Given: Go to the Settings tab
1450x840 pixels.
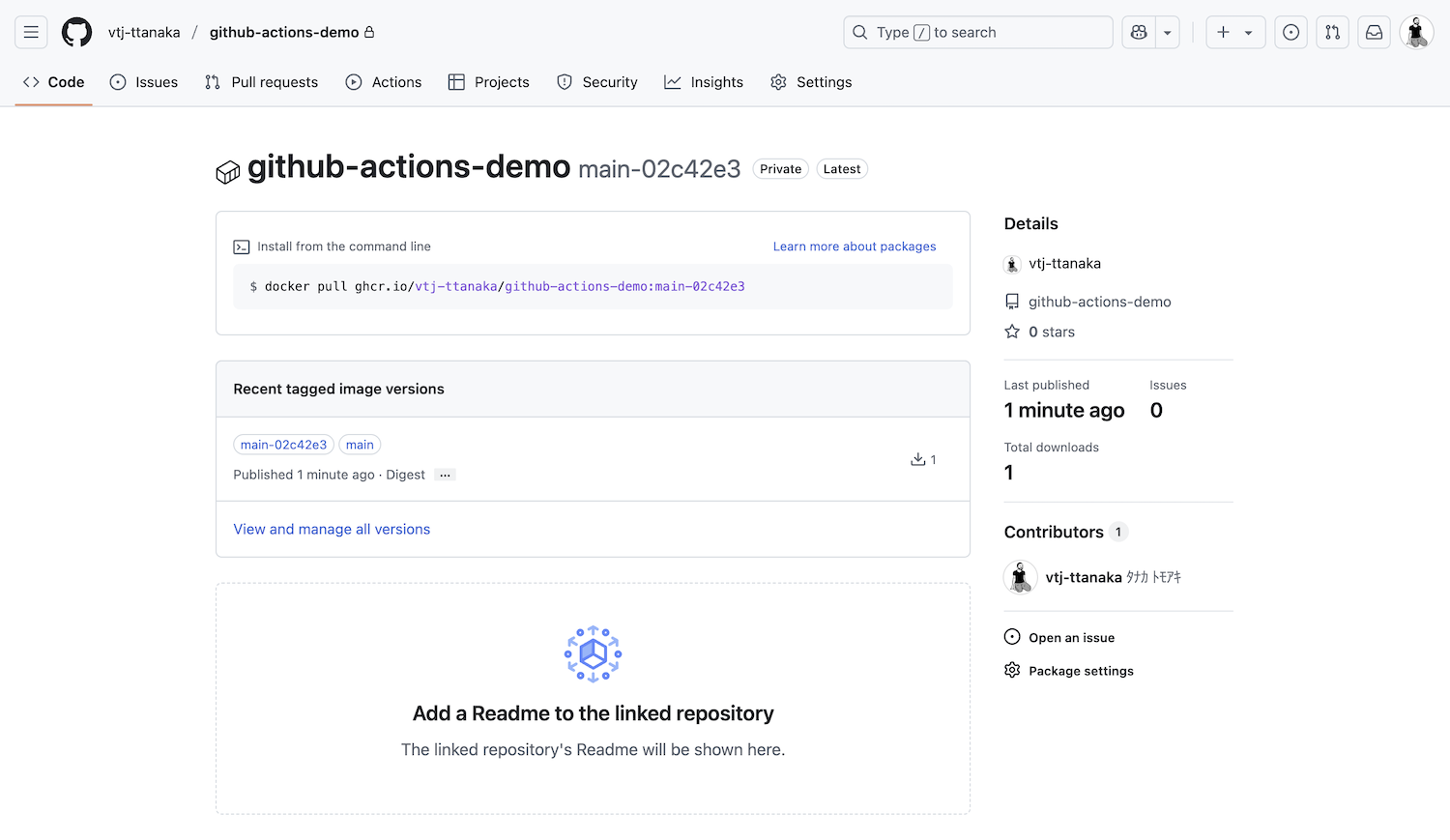Looking at the screenshot, I should click(x=811, y=82).
